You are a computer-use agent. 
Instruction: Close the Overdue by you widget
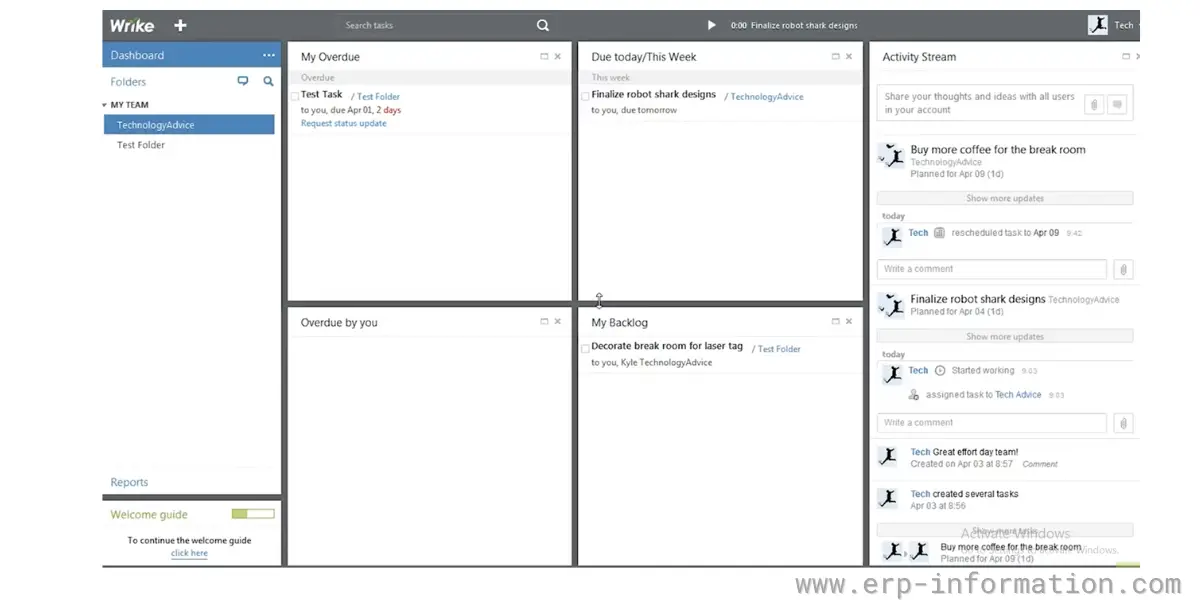point(558,322)
